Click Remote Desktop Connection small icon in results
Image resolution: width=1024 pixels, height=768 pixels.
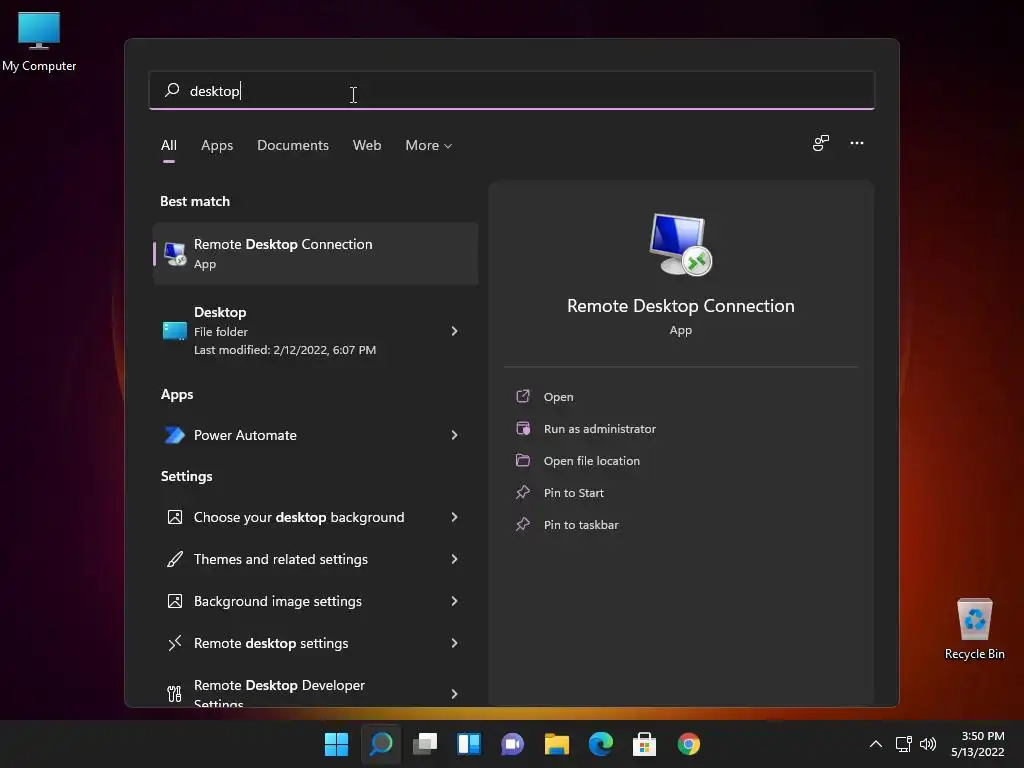pyautogui.click(x=174, y=253)
